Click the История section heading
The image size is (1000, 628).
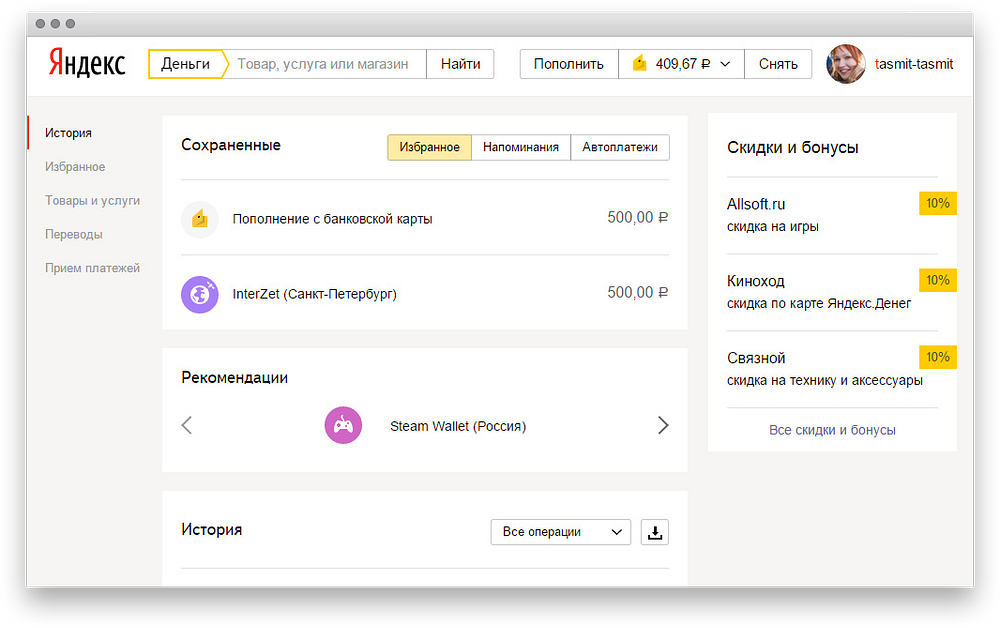click(212, 529)
